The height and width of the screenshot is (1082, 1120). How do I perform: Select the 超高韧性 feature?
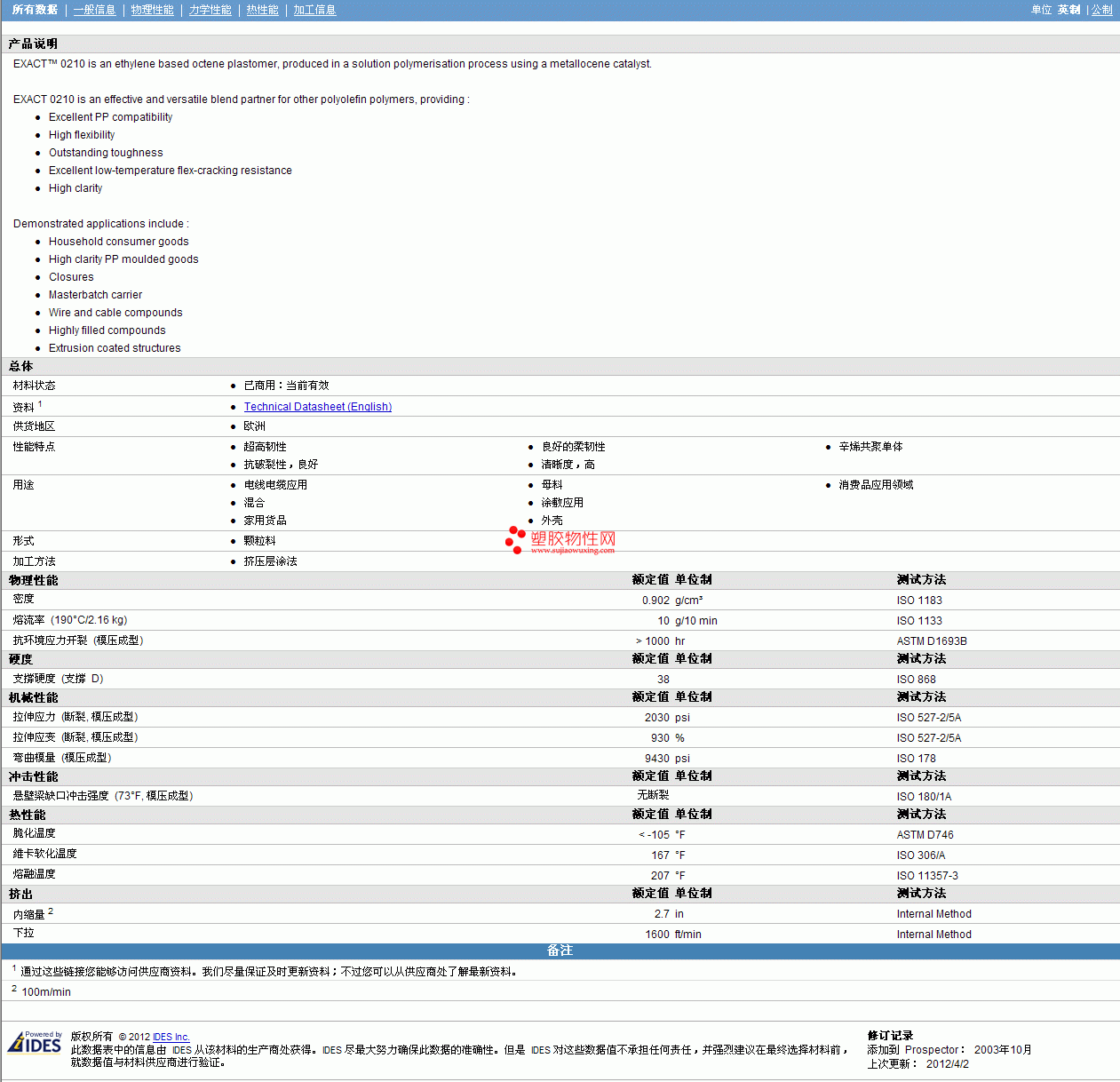[x=265, y=447]
